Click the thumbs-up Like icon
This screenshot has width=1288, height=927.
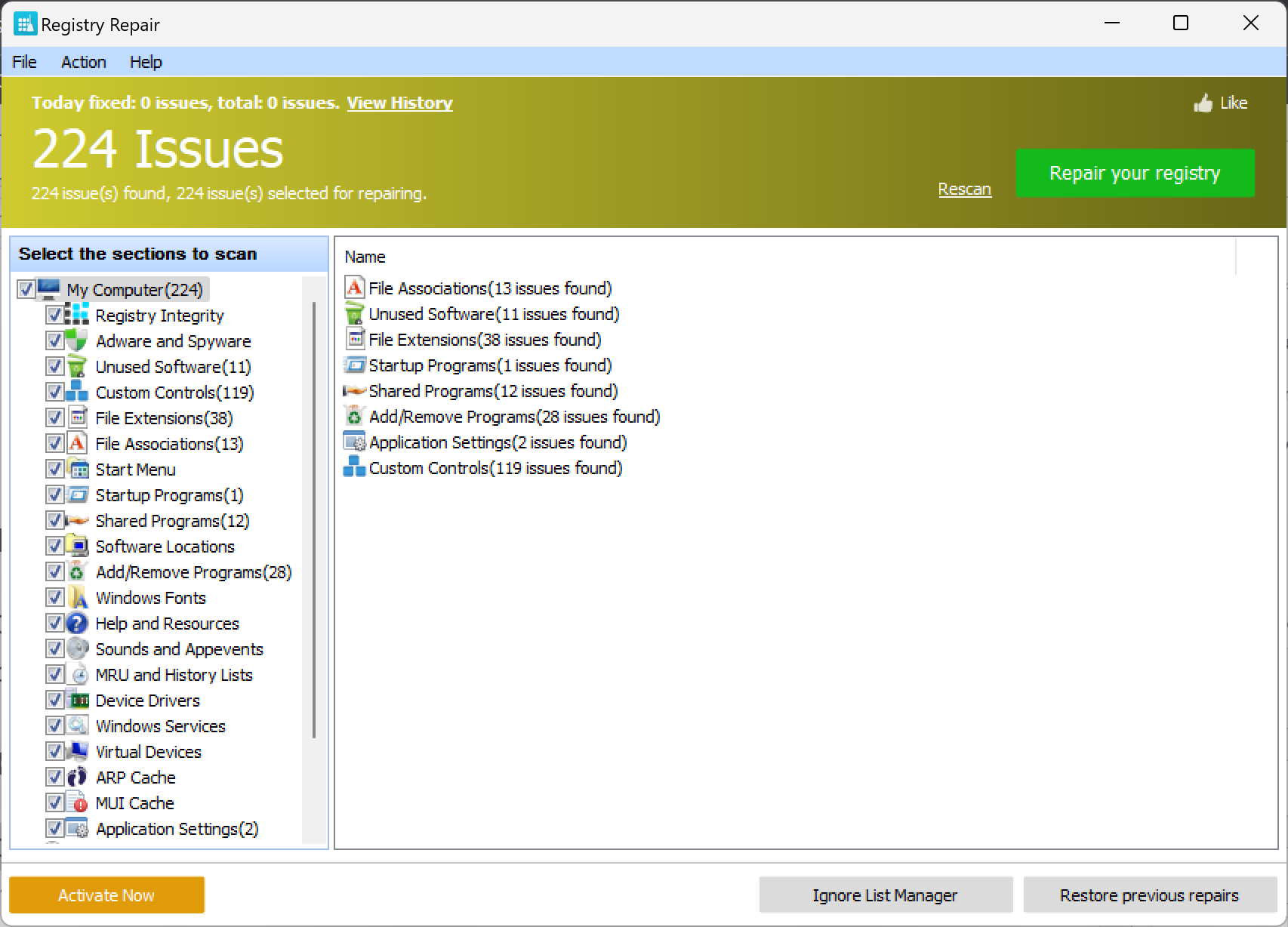[x=1203, y=103]
